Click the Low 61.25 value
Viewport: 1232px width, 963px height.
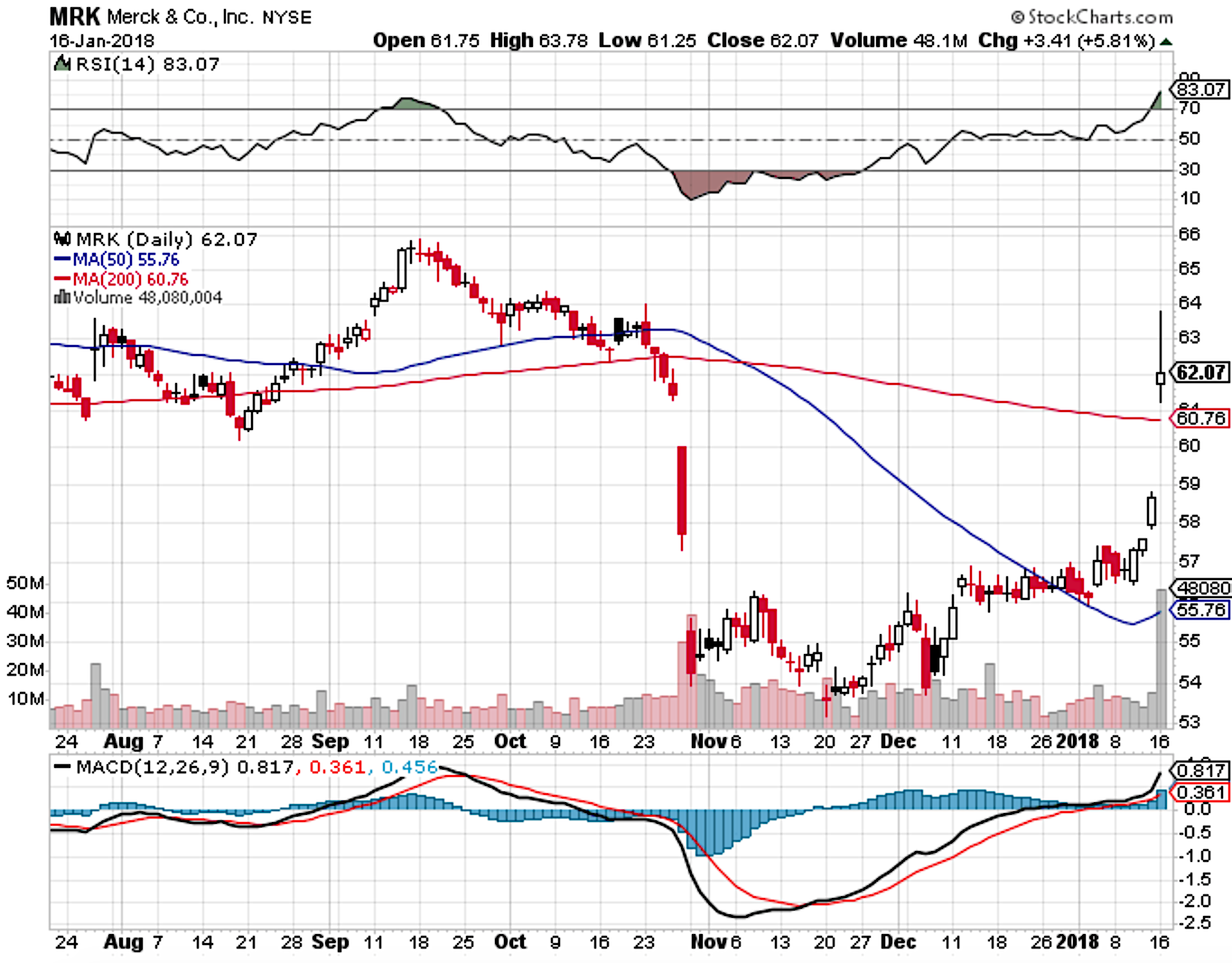click(x=648, y=41)
